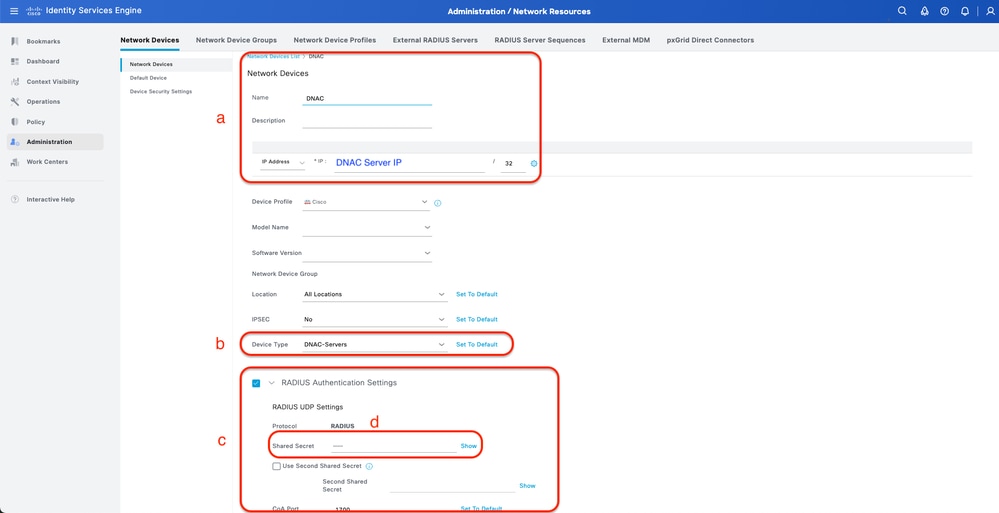Click the subnet mask field showing 32
The height and width of the screenshot is (513, 999).
click(514, 164)
